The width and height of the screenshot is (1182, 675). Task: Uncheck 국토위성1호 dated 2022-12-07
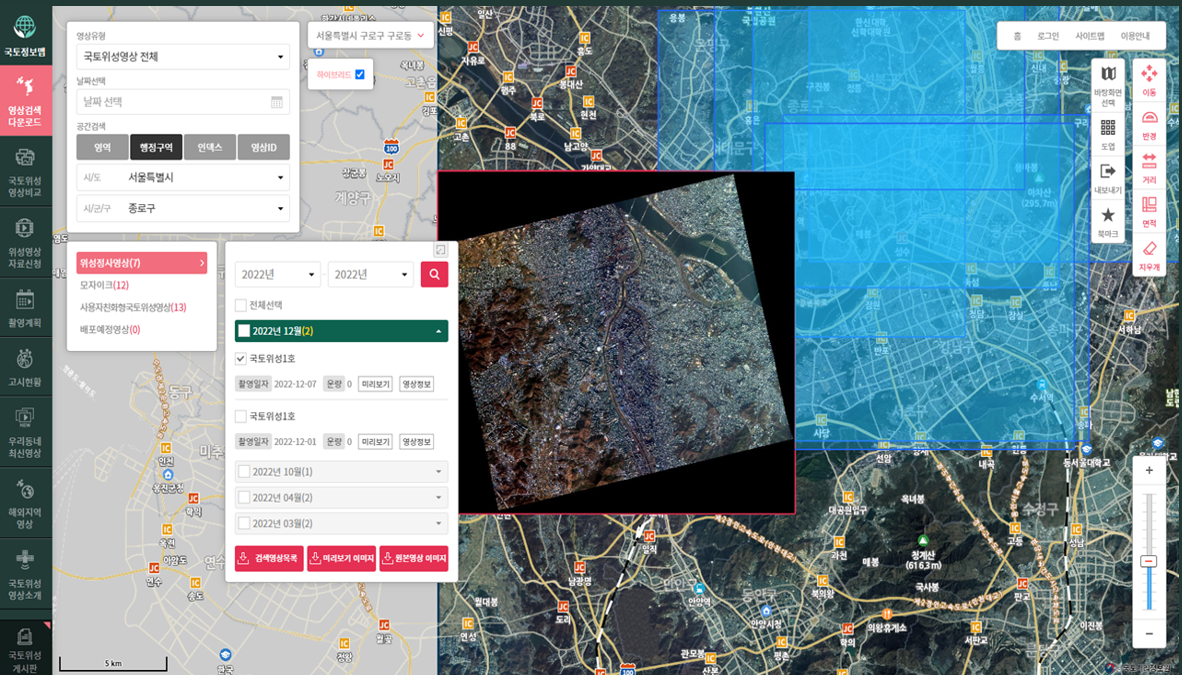(x=240, y=359)
